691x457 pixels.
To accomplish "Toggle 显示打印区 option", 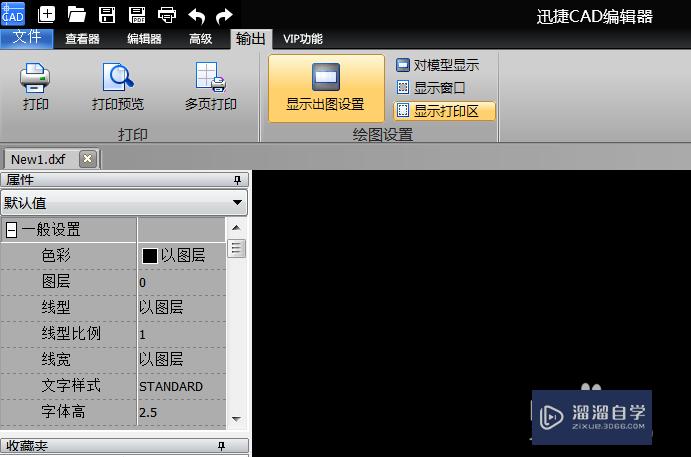I will click(444, 111).
